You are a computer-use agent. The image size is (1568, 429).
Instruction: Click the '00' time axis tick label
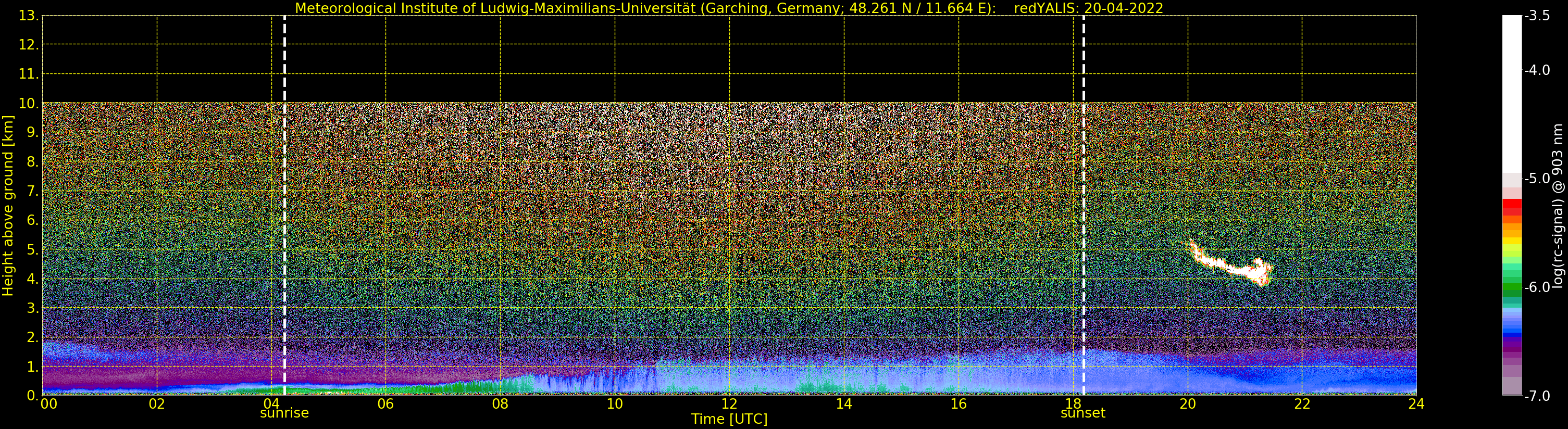pos(48,404)
